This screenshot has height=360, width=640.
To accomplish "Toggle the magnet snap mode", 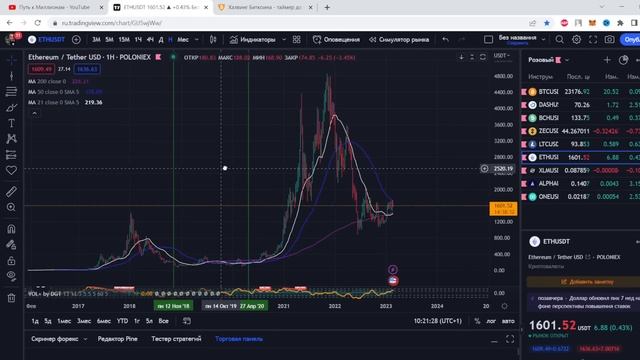I will tap(11, 229).
